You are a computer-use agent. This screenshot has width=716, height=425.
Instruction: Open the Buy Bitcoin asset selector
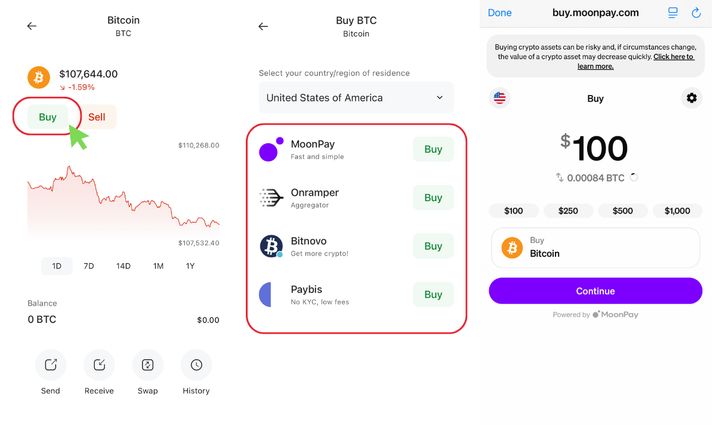tap(595, 247)
